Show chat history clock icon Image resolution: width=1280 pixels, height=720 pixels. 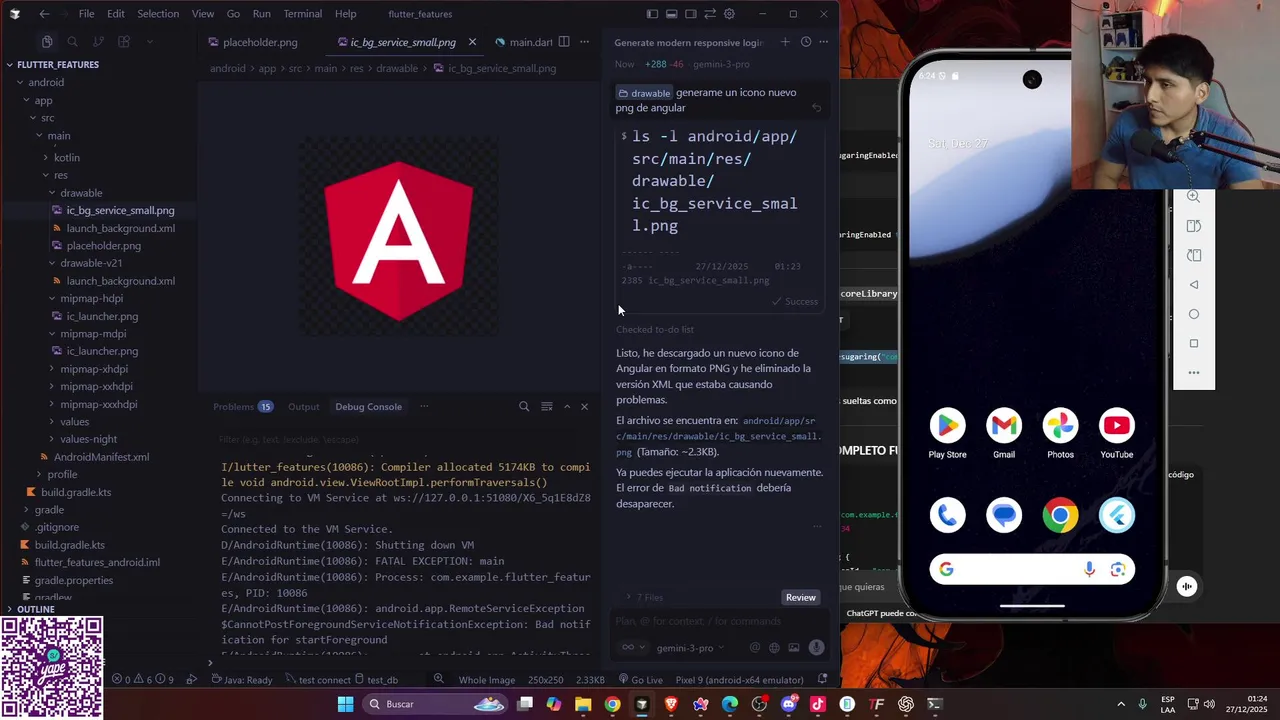[805, 42]
